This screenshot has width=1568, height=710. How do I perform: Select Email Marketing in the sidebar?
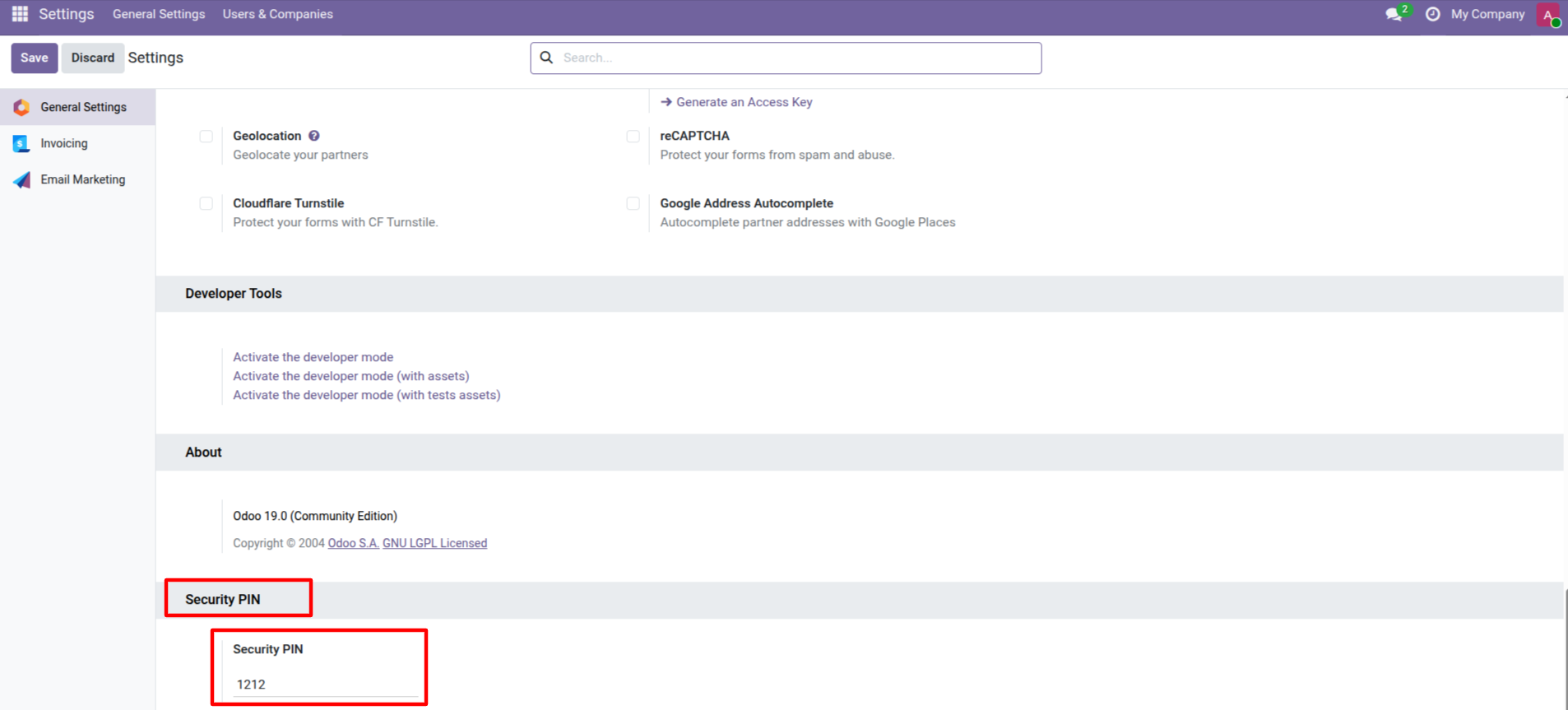point(77,179)
